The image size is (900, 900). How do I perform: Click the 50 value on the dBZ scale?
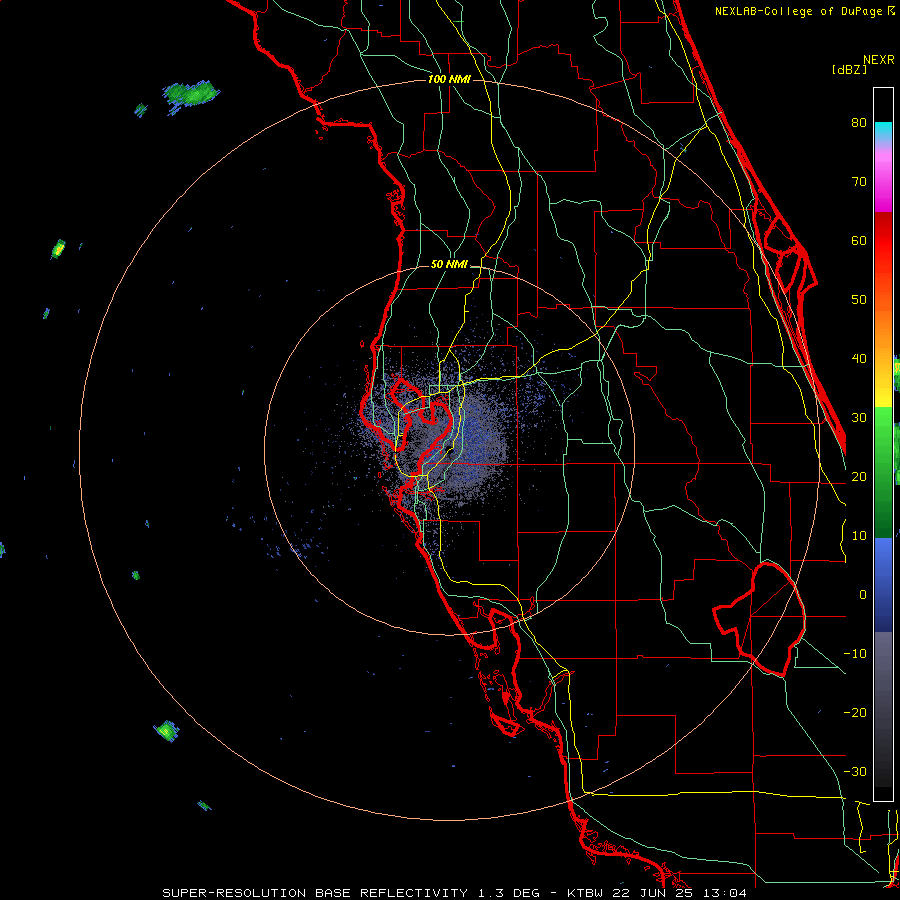(x=859, y=300)
